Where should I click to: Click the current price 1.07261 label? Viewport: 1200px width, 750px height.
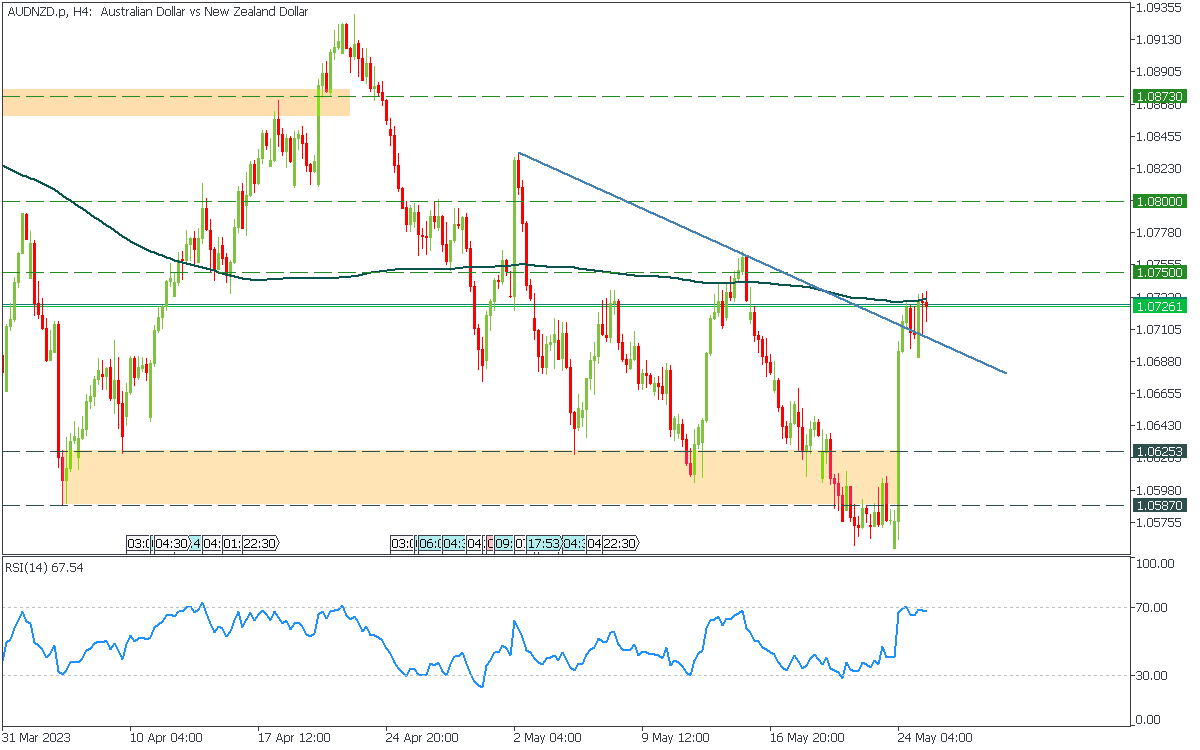(1159, 306)
